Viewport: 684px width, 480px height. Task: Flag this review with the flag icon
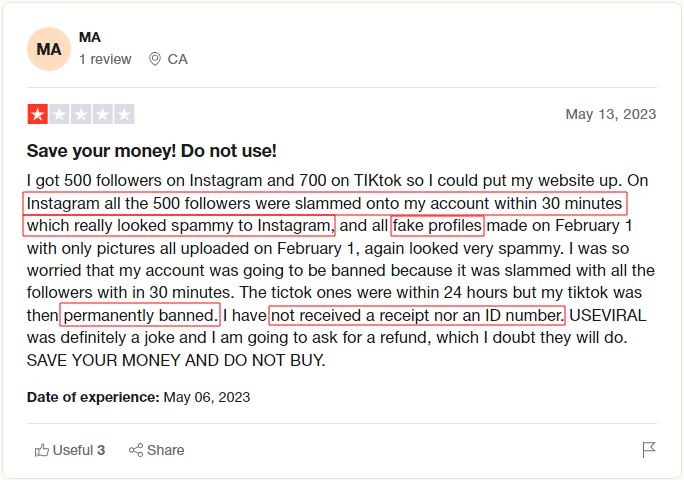pos(649,450)
